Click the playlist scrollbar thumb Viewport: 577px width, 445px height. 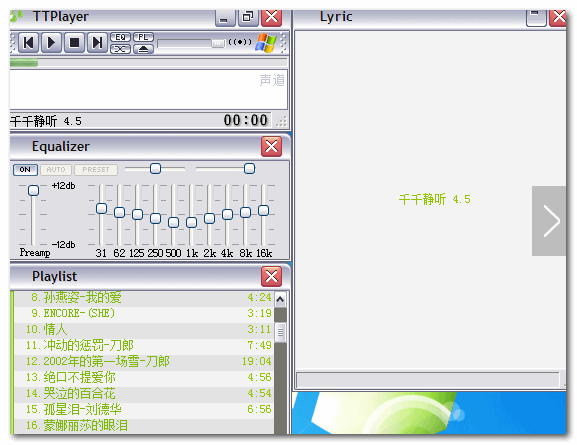(x=280, y=332)
